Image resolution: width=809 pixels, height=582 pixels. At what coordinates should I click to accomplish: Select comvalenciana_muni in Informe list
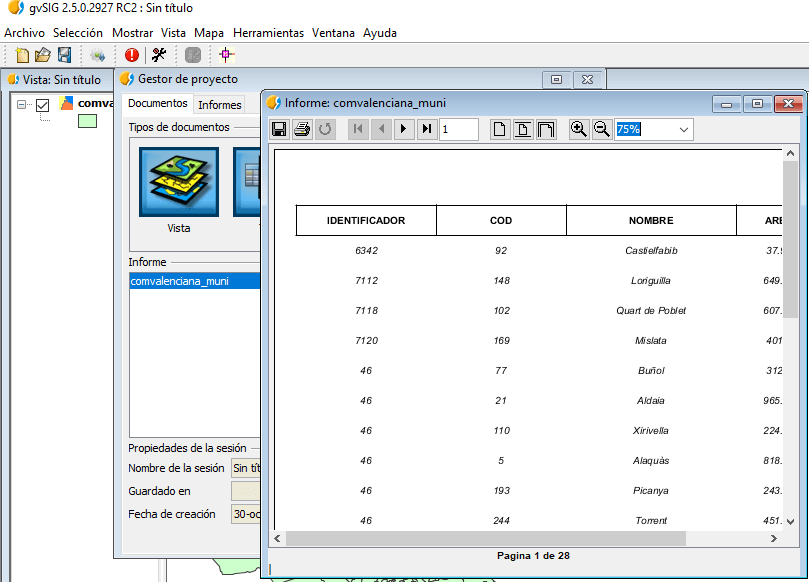click(x=180, y=281)
